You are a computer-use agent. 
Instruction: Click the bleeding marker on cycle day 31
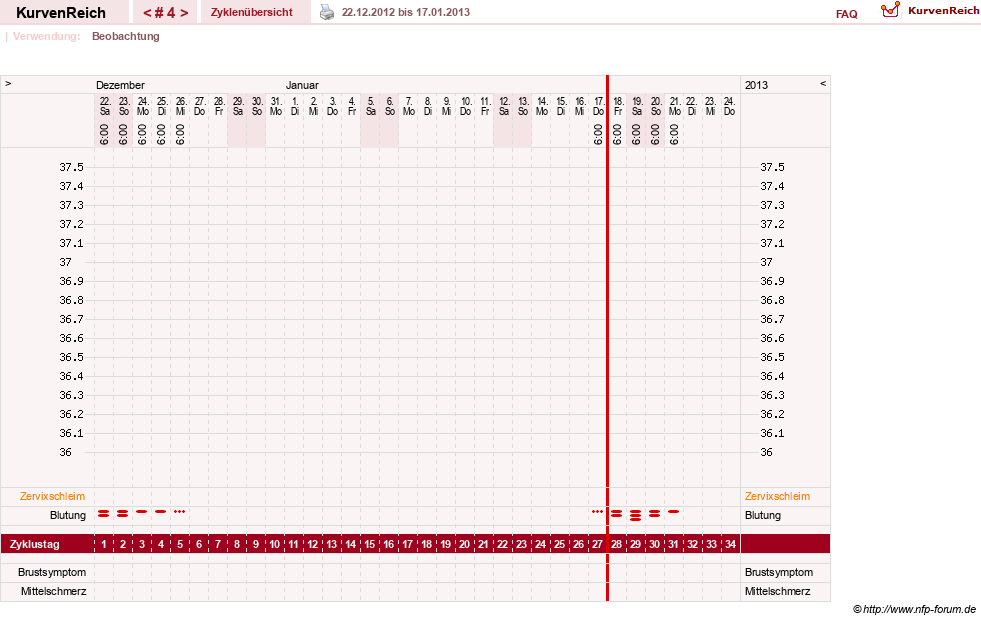click(674, 512)
